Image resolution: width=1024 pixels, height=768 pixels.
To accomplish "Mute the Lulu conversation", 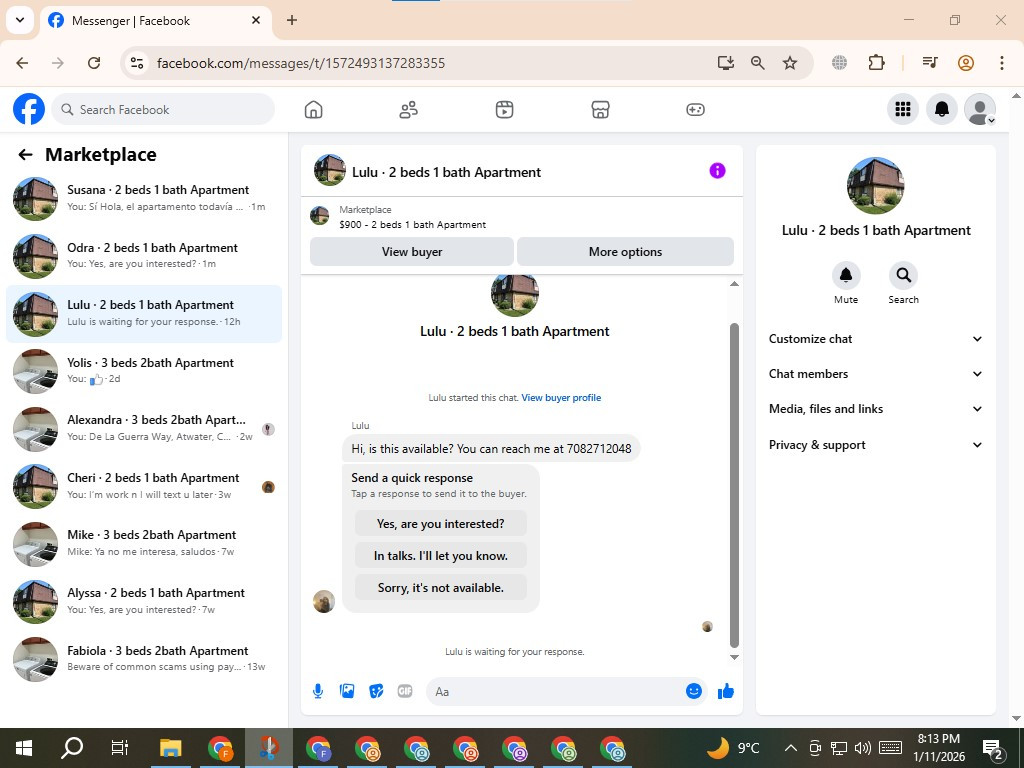I will (846, 276).
